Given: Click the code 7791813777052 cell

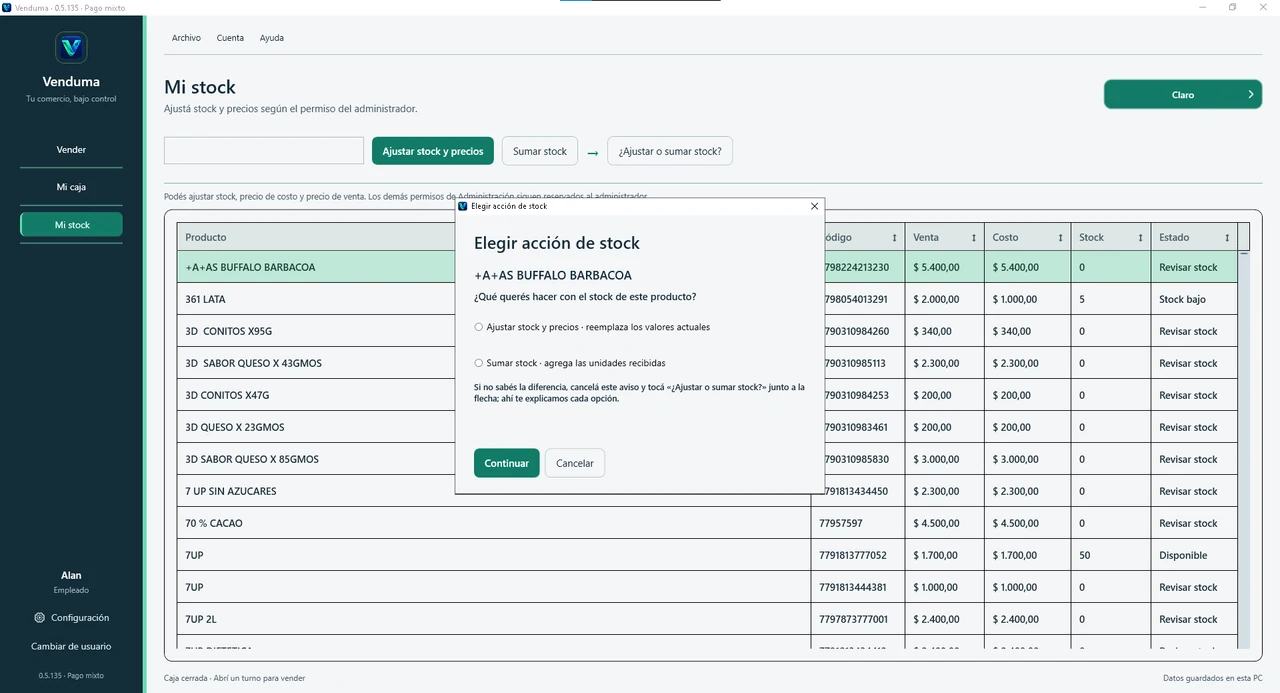Looking at the screenshot, I should tap(857, 555).
